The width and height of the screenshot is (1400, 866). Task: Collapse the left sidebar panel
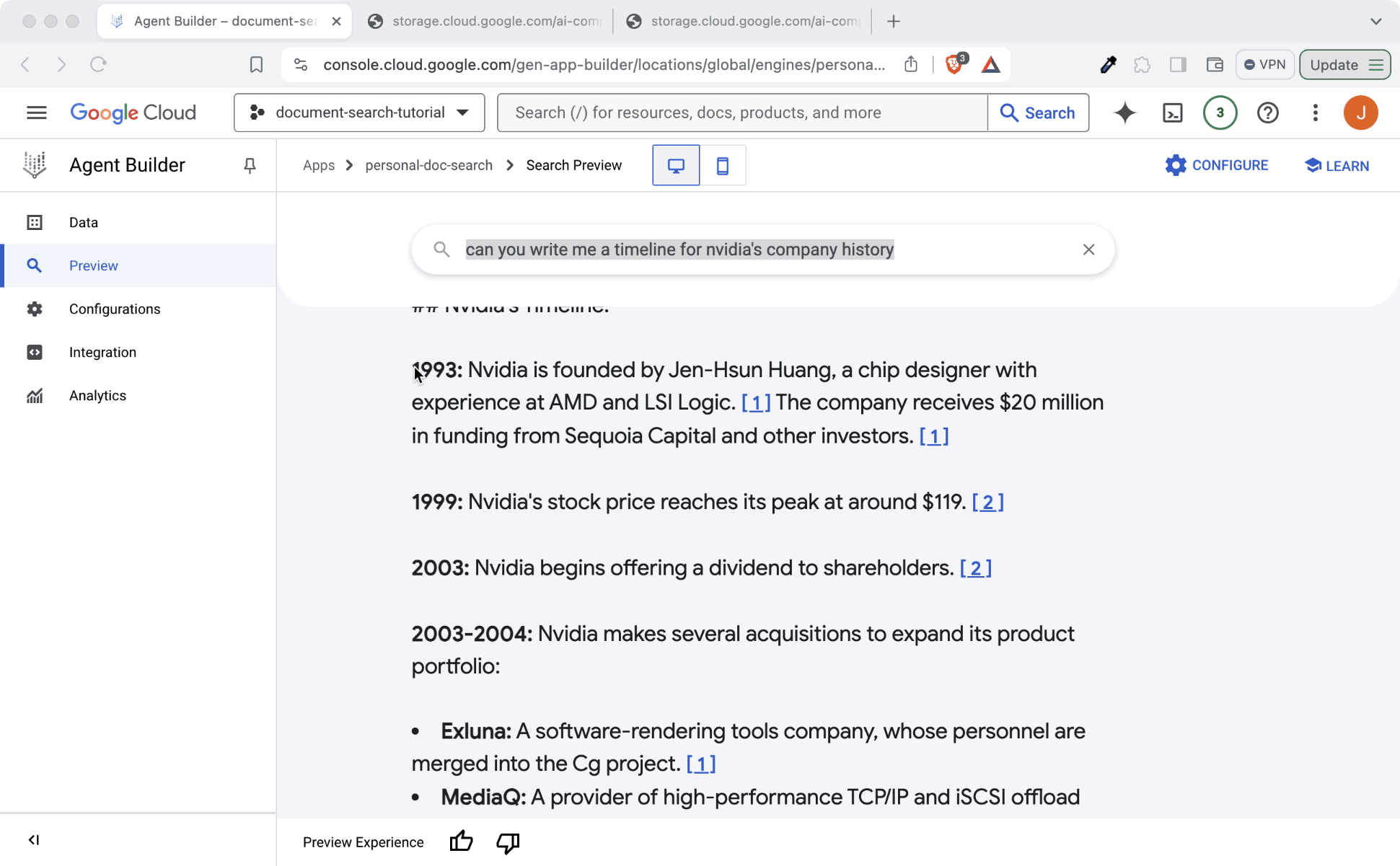(x=33, y=839)
